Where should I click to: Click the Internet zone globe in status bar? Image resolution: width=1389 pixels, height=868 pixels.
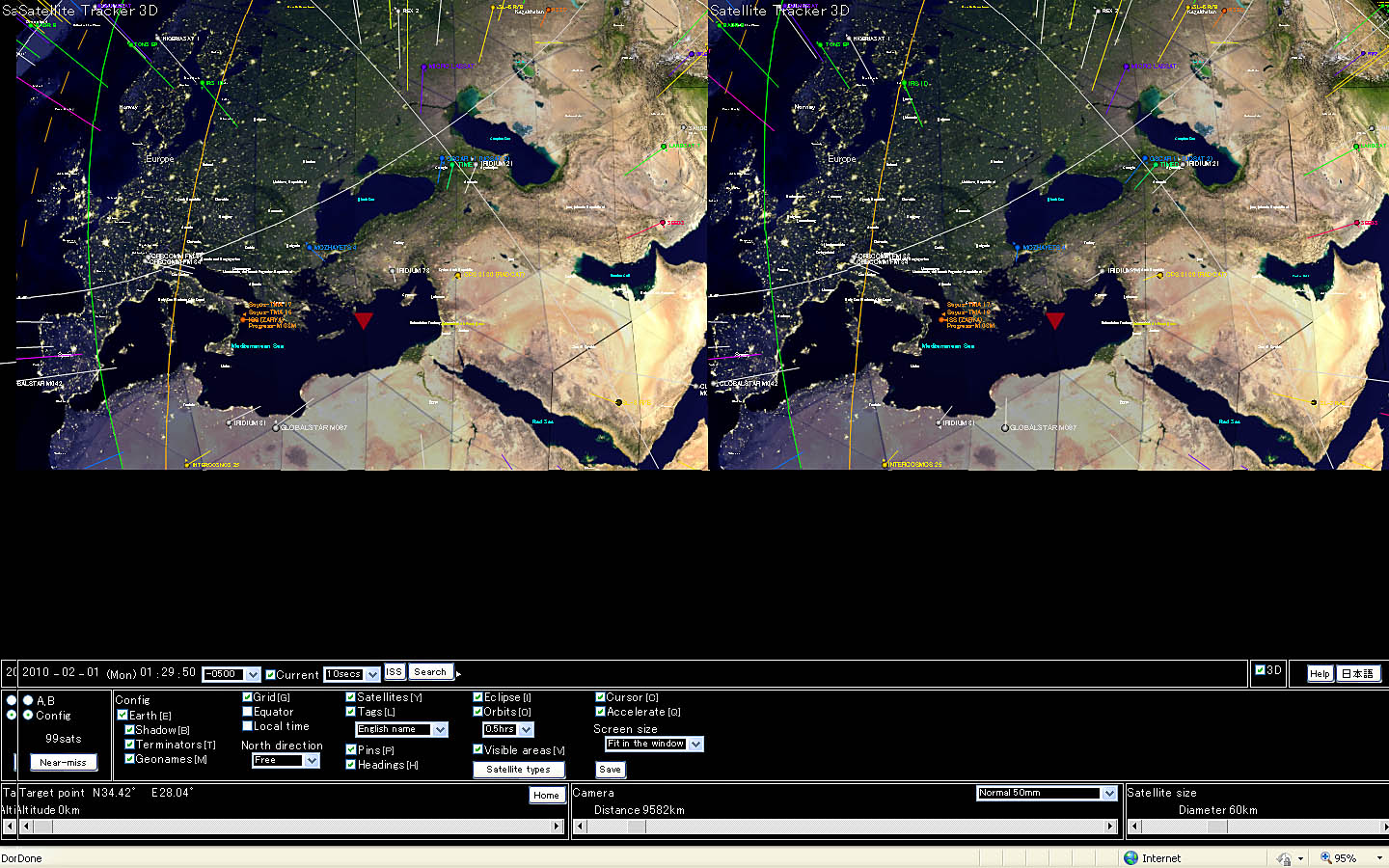[x=1130, y=858]
